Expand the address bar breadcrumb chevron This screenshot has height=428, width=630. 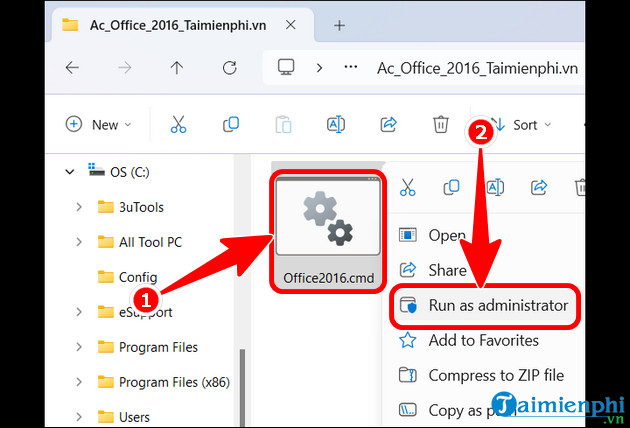click(319, 68)
